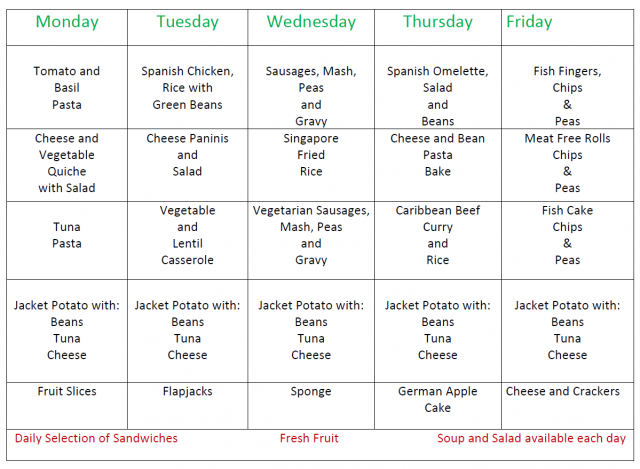This screenshot has height=469, width=640.
Task: Select the Tuesday column header
Action: coord(187,22)
